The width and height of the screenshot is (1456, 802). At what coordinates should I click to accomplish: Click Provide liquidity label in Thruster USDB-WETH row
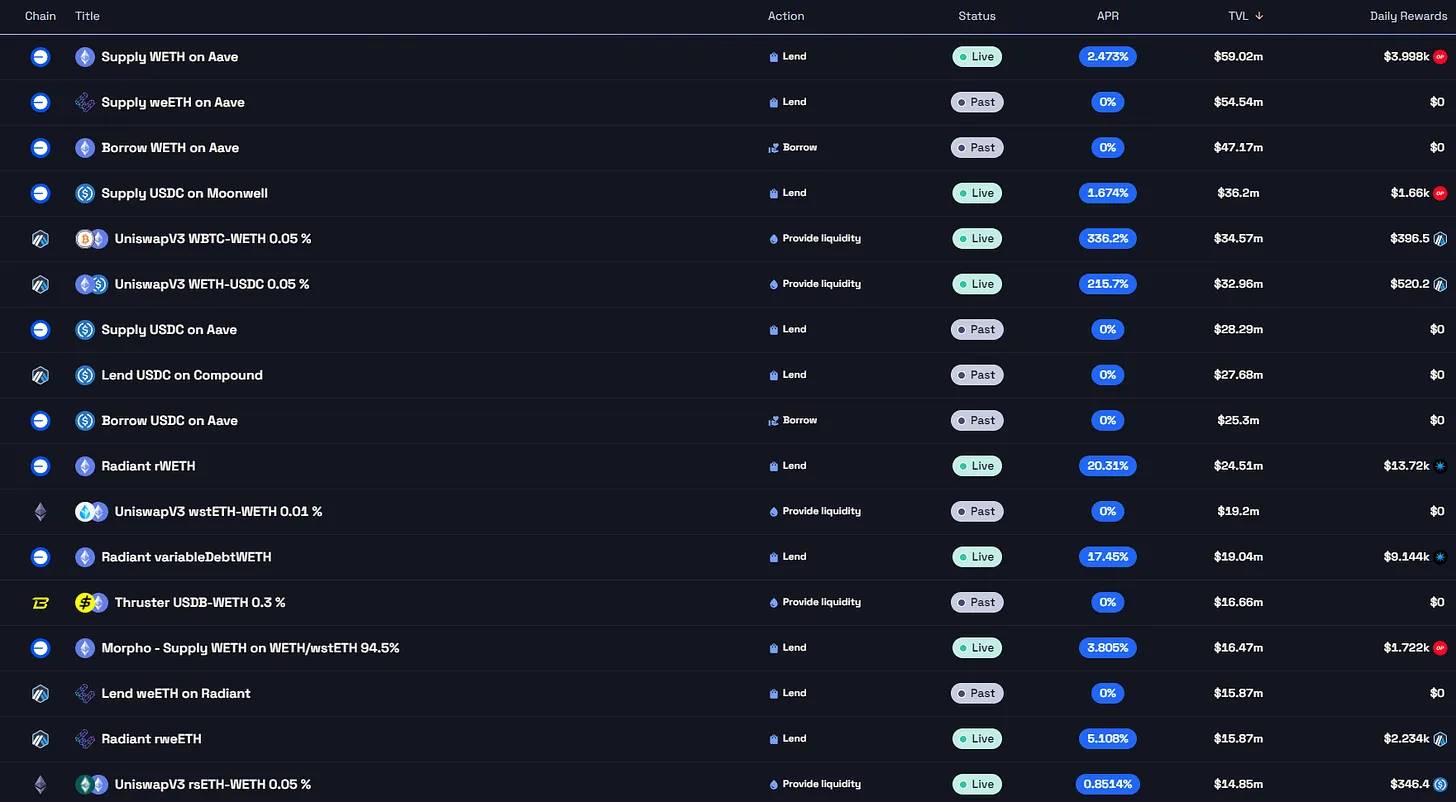(814, 603)
